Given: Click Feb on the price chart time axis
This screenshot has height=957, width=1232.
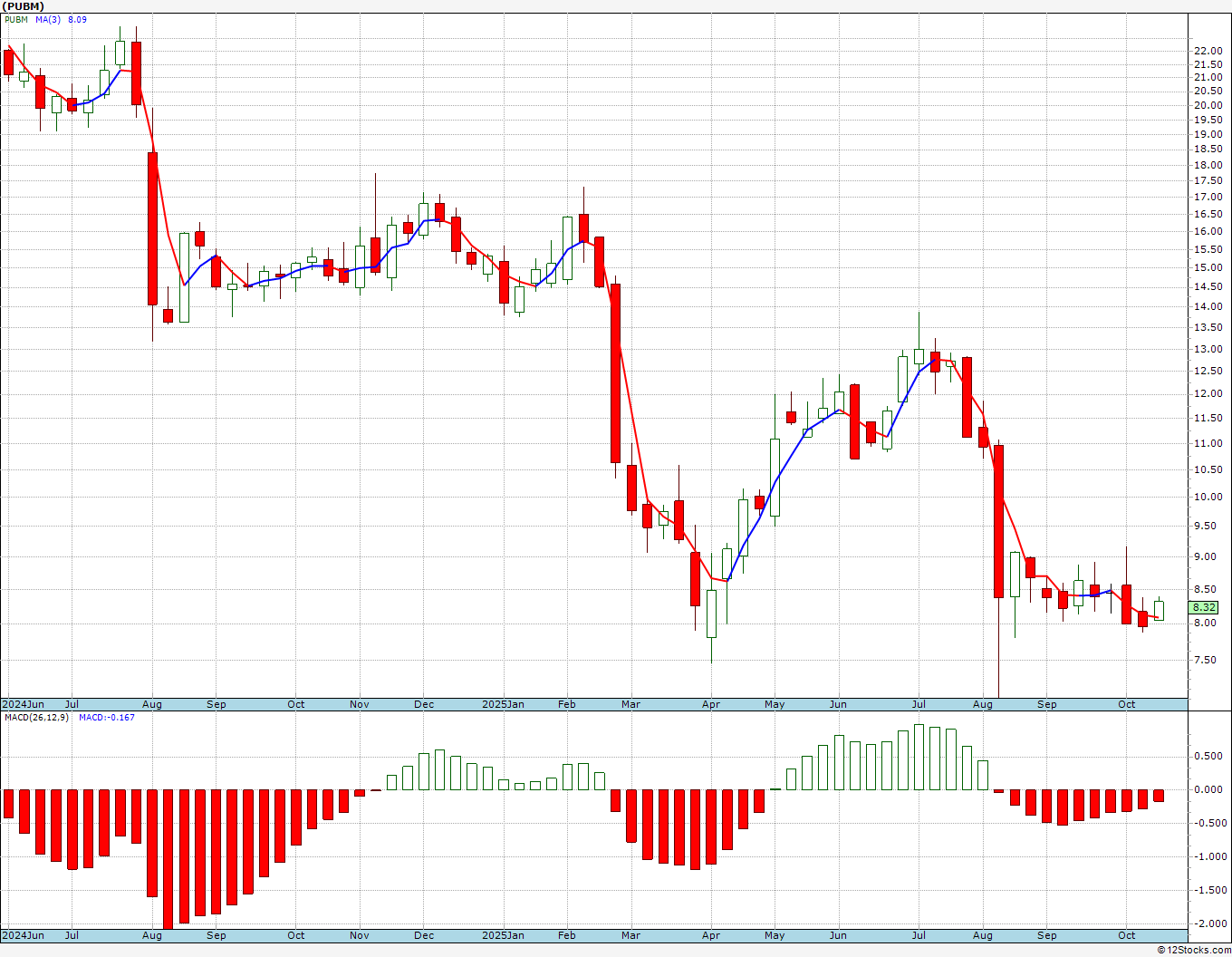Looking at the screenshot, I should point(567,704).
